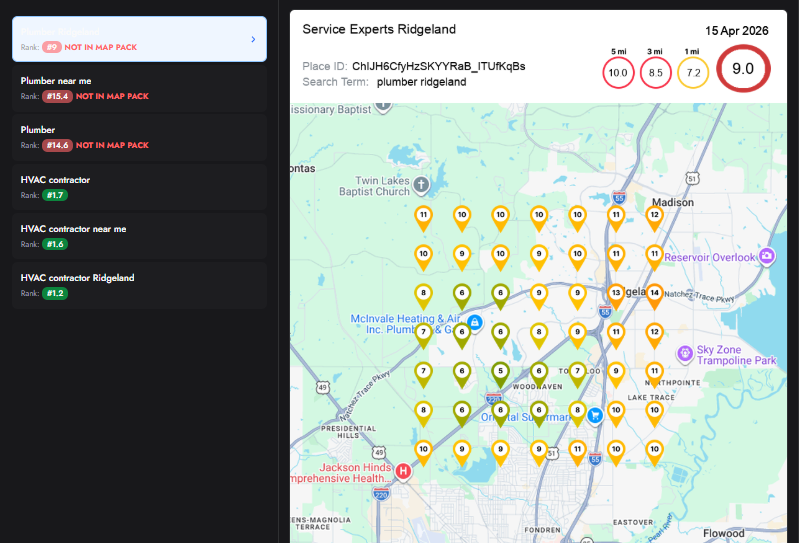Select 'HVAC contractor Ridgeland' keyword
Screen dimensions: 799x543
click(x=139, y=285)
